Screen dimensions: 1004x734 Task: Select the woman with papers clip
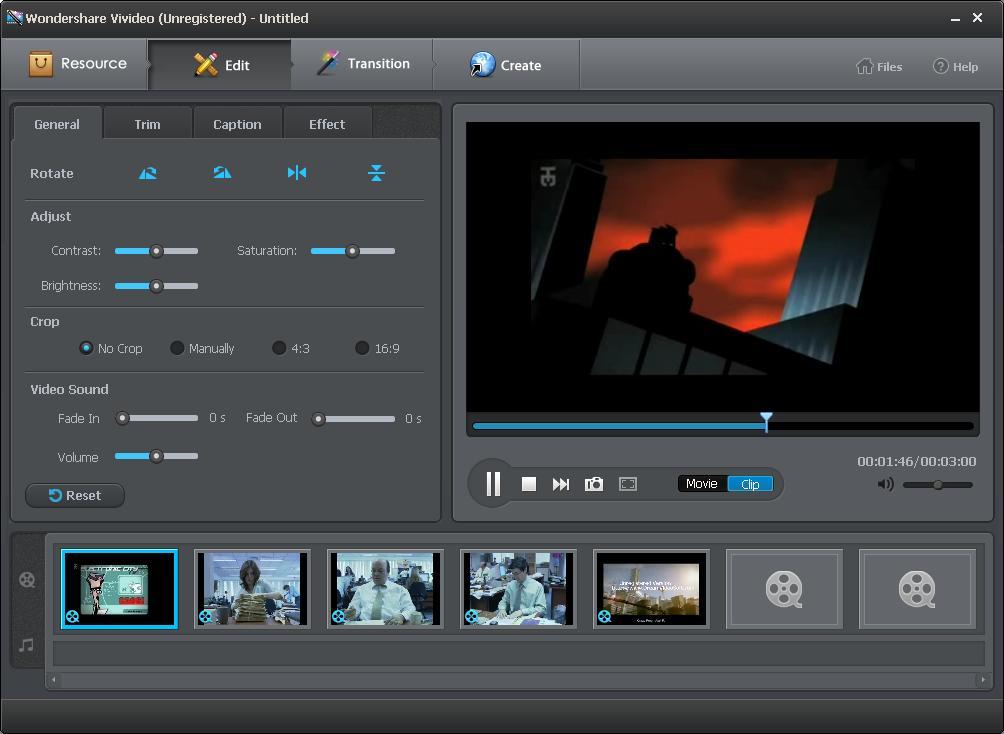252,589
